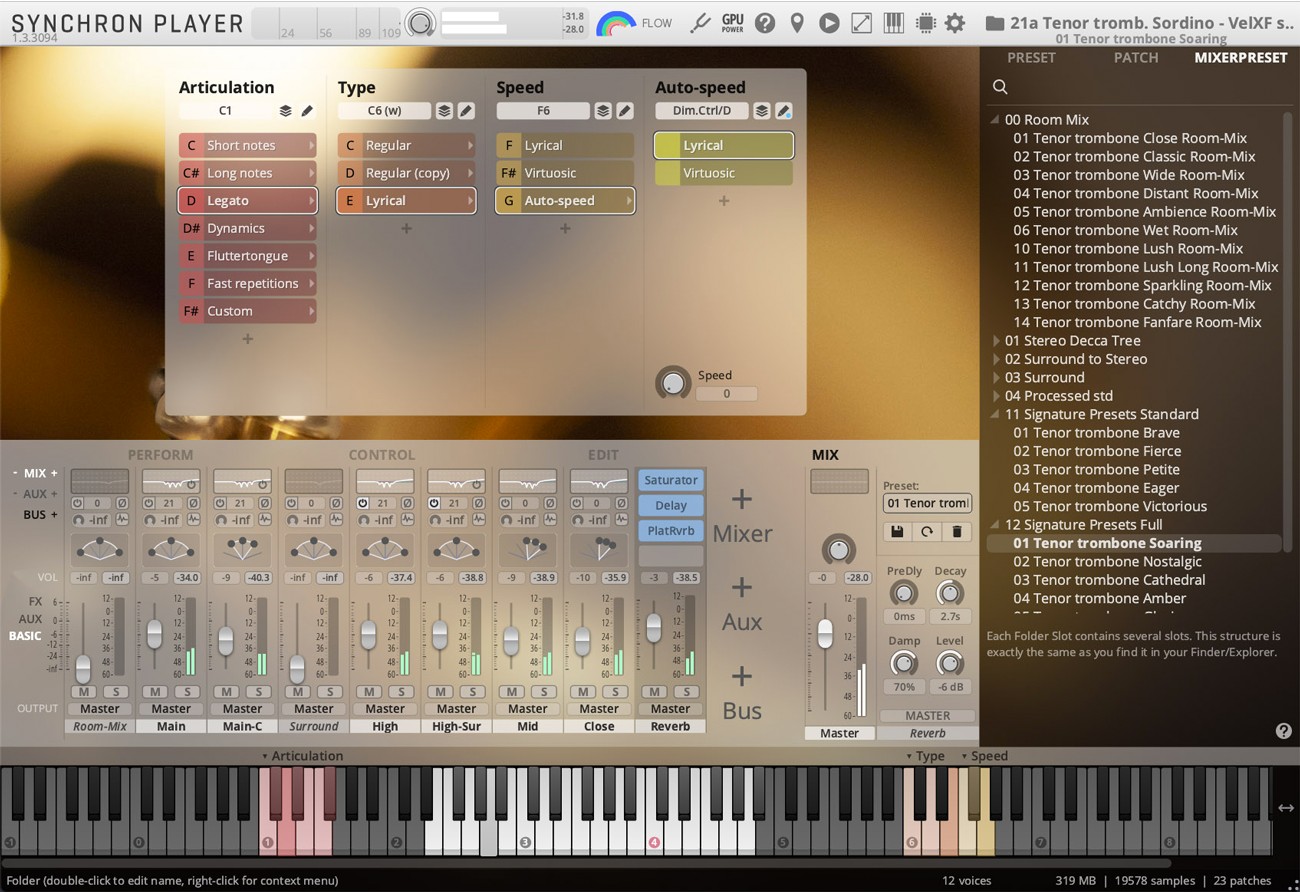
Task: Adjust the Master channel volume fader
Action: click(x=825, y=633)
